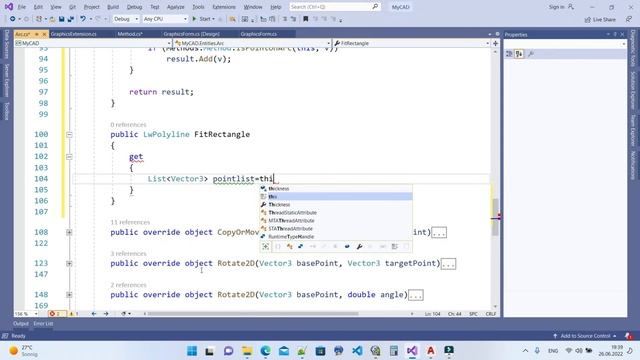The image size is (640, 360).
Task: Open Microsoft Edge from the taskbar
Action: 265,351
